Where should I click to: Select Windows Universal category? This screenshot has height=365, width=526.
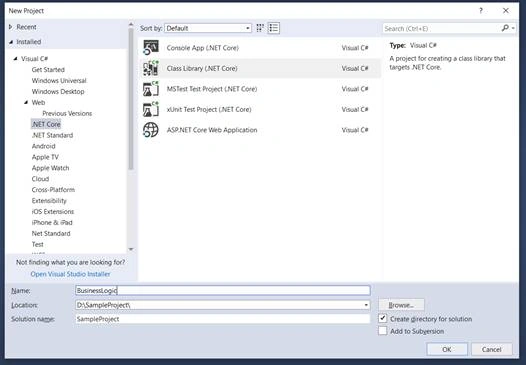59,81
